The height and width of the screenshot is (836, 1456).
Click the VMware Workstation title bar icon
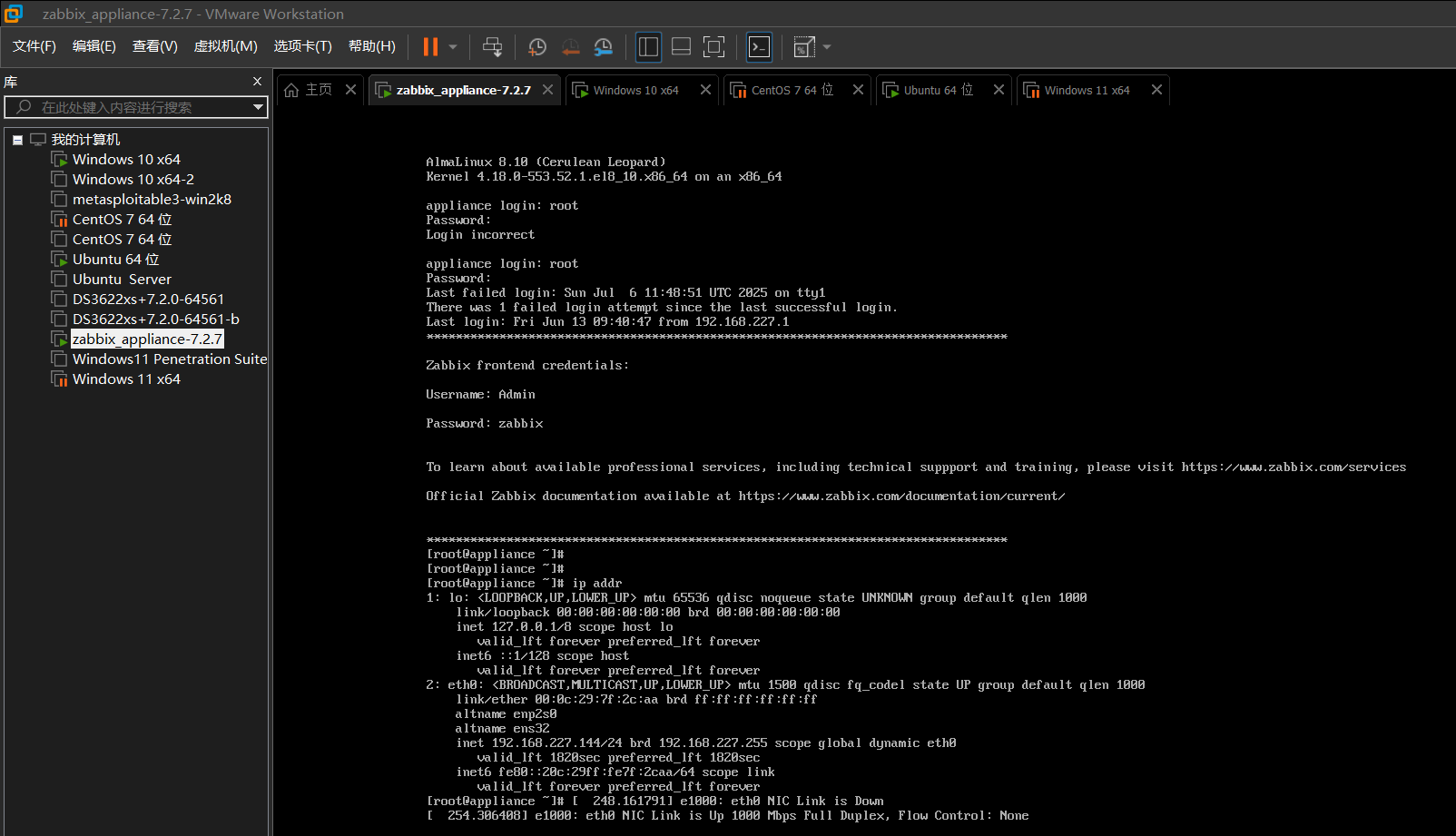(14, 14)
